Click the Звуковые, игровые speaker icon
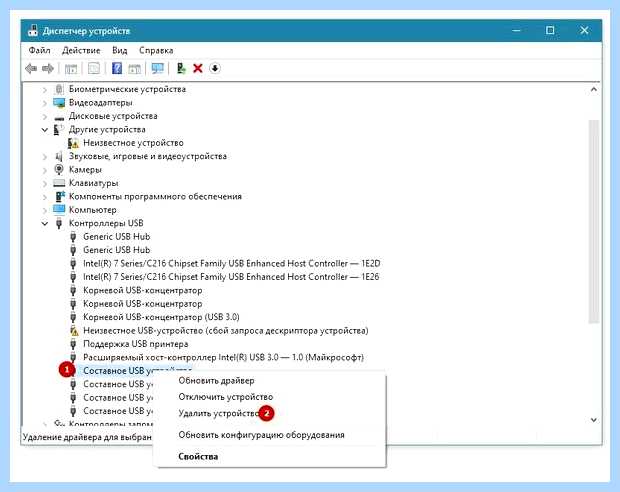Viewport: 620px width, 492px height. tap(59, 156)
